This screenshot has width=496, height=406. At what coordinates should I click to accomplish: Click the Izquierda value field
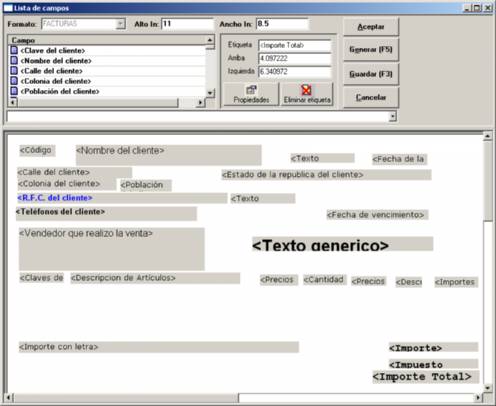295,71
